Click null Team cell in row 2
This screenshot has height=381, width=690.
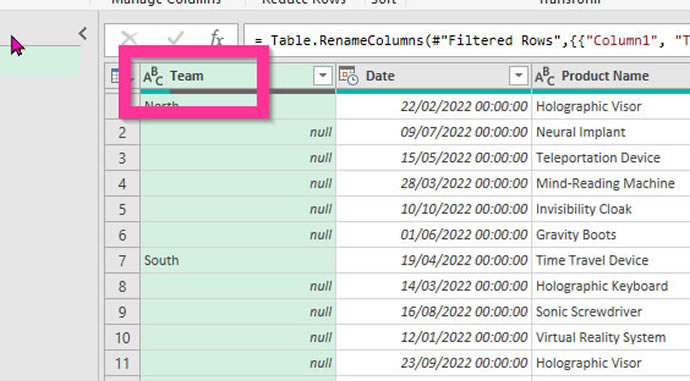click(x=238, y=132)
